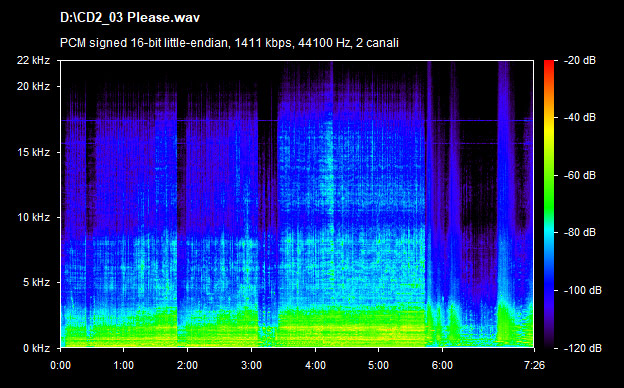Click the 0:00 time marker
This screenshot has width=624, height=388.
tap(60, 365)
